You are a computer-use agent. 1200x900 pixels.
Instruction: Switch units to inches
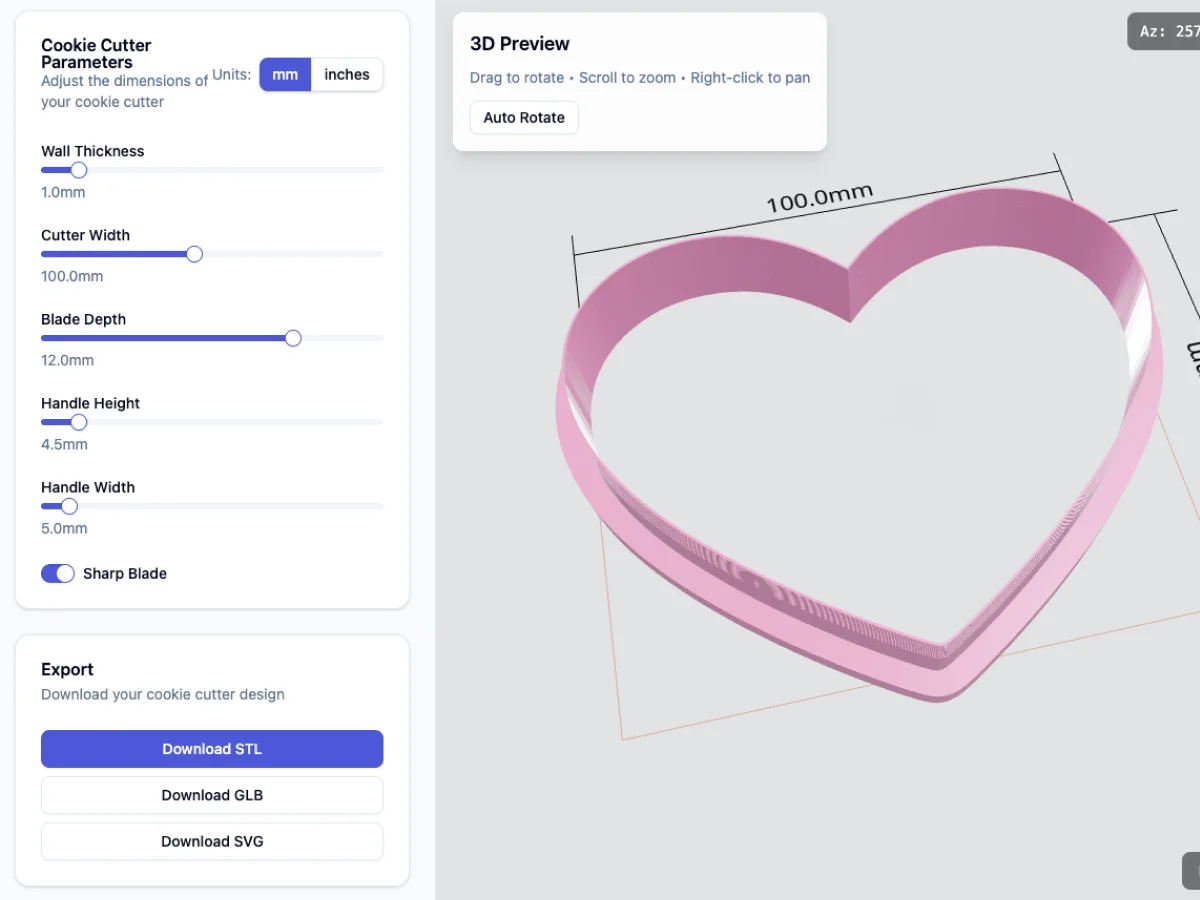coord(347,75)
